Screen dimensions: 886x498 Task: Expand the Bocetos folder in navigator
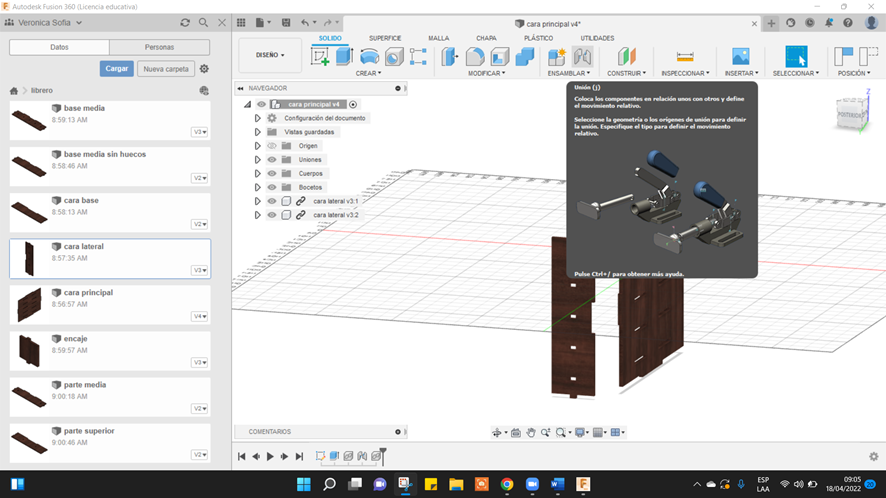pos(258,187)
